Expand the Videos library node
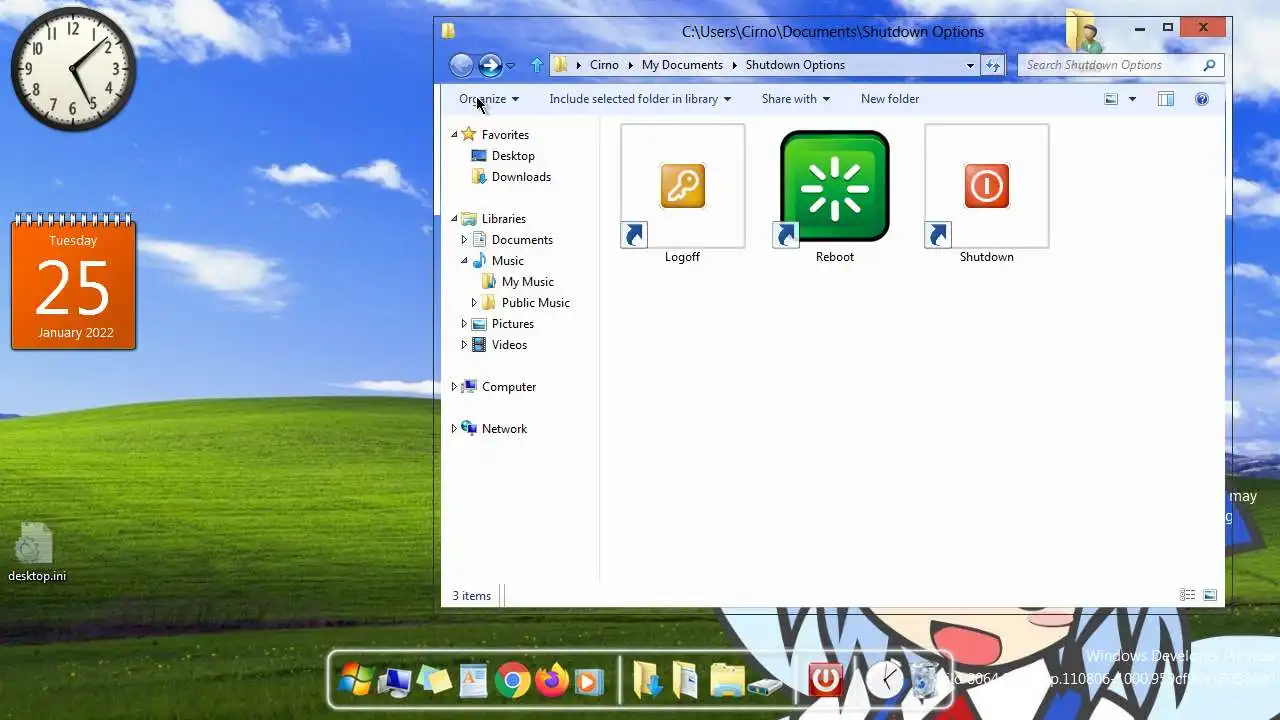Image resolution: width=1280 pixels, height=720 pixels. [464, 345]
